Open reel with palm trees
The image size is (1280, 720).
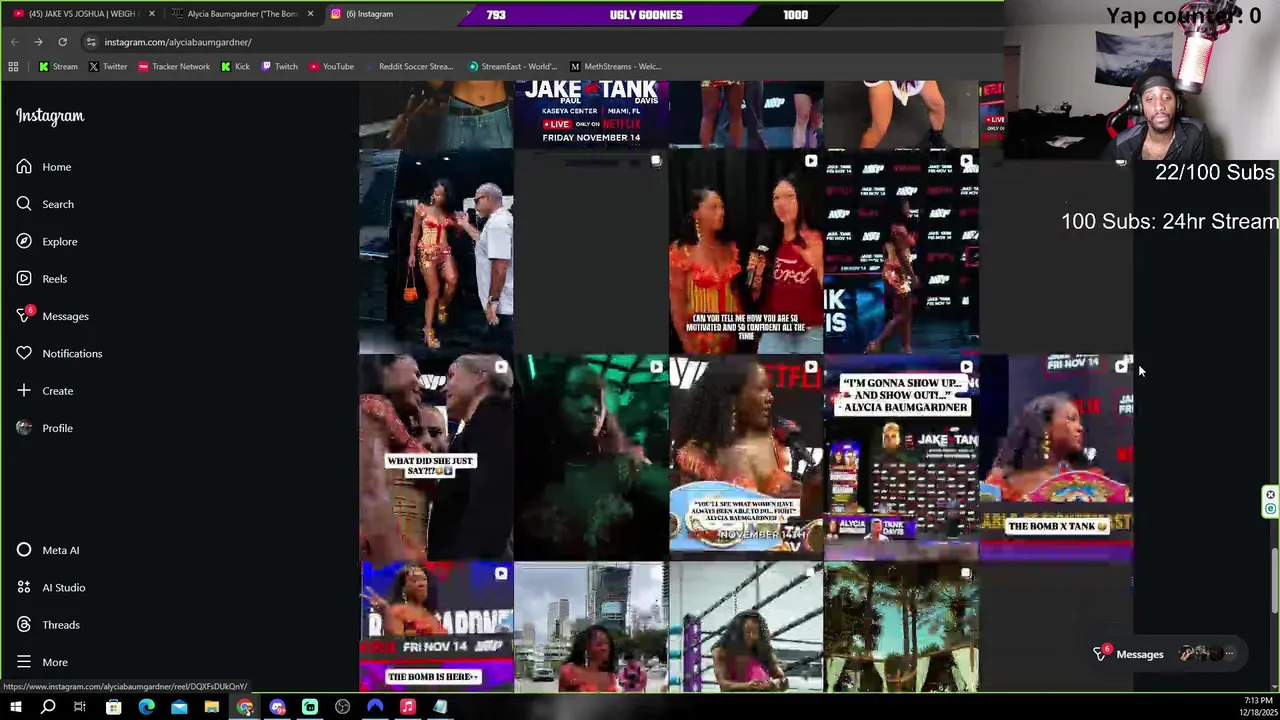901,627
